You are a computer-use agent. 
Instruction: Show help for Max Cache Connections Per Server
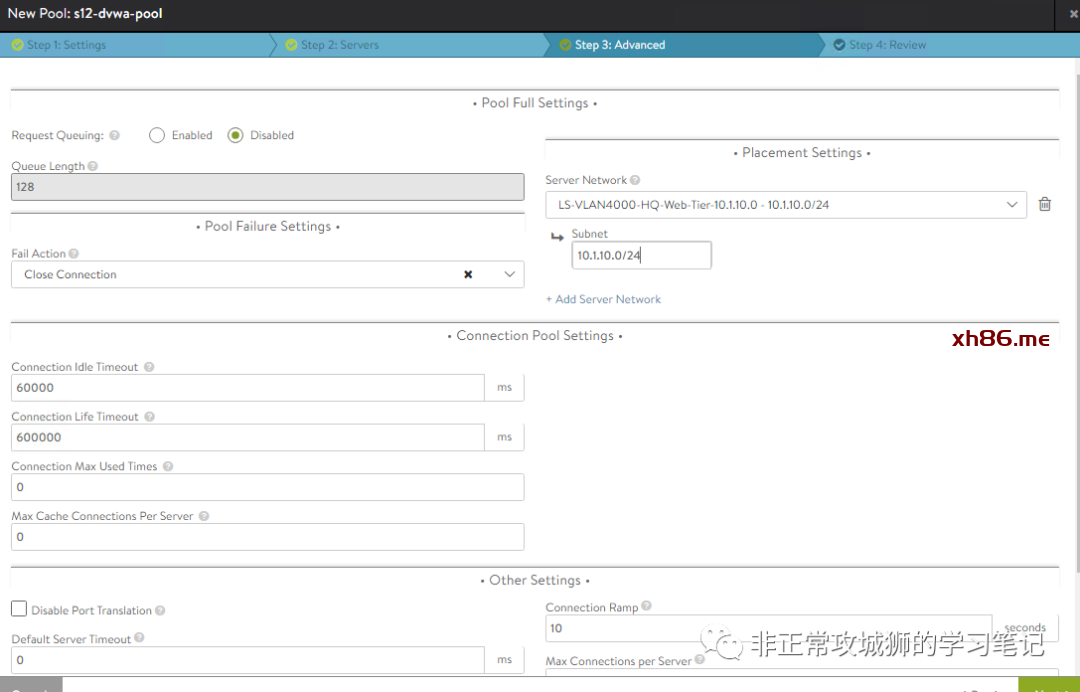click(x=204, y=516)
